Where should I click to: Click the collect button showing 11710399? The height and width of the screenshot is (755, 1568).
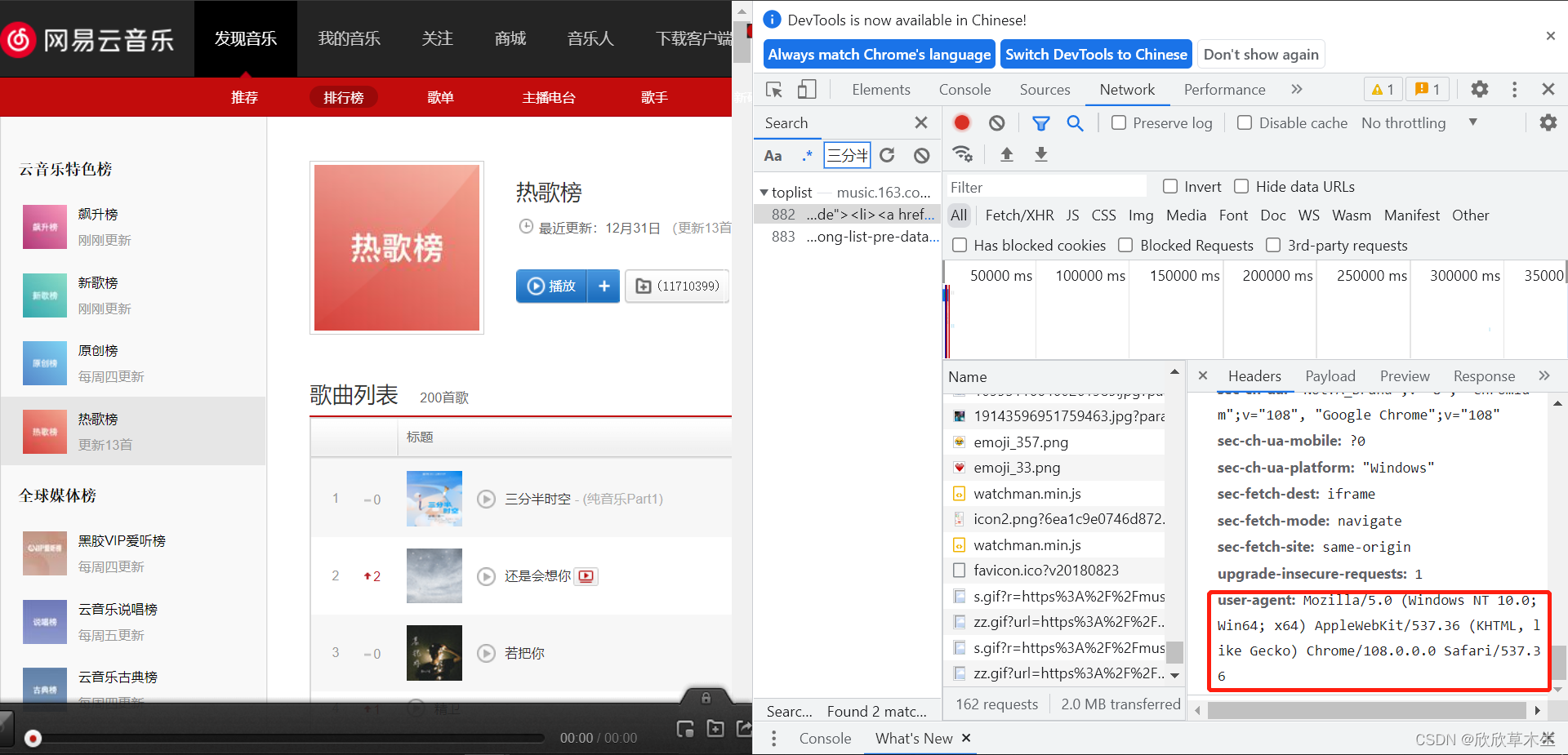(x=678, y=286)
